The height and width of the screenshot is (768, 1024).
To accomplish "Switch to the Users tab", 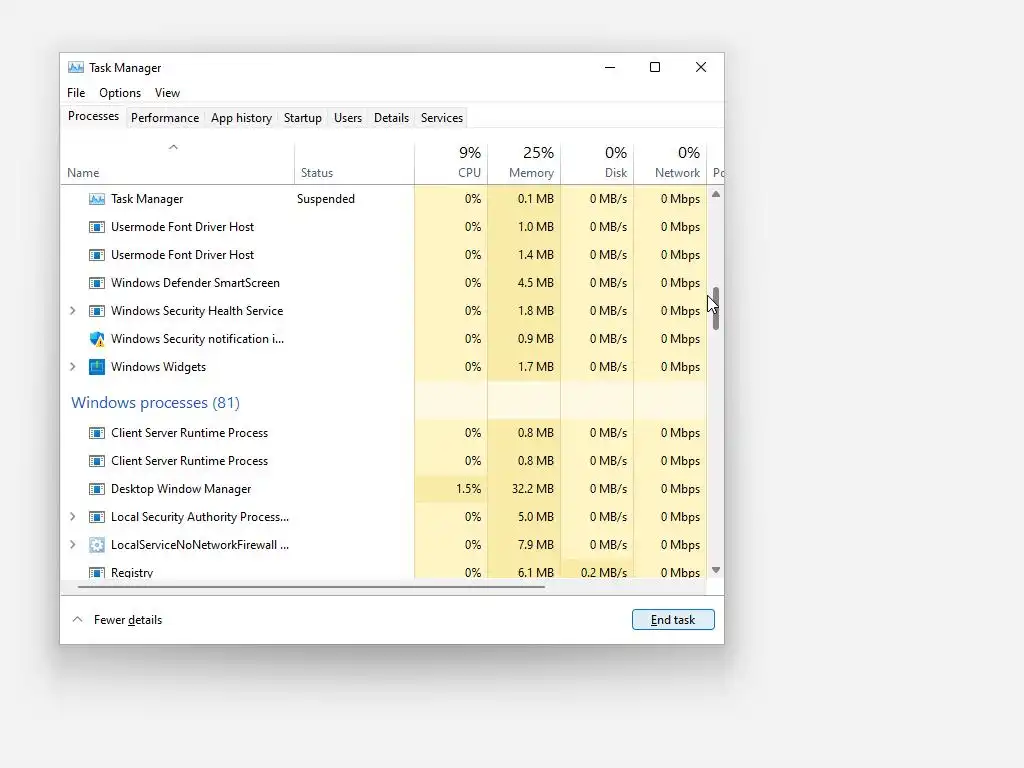I will 347,118.
